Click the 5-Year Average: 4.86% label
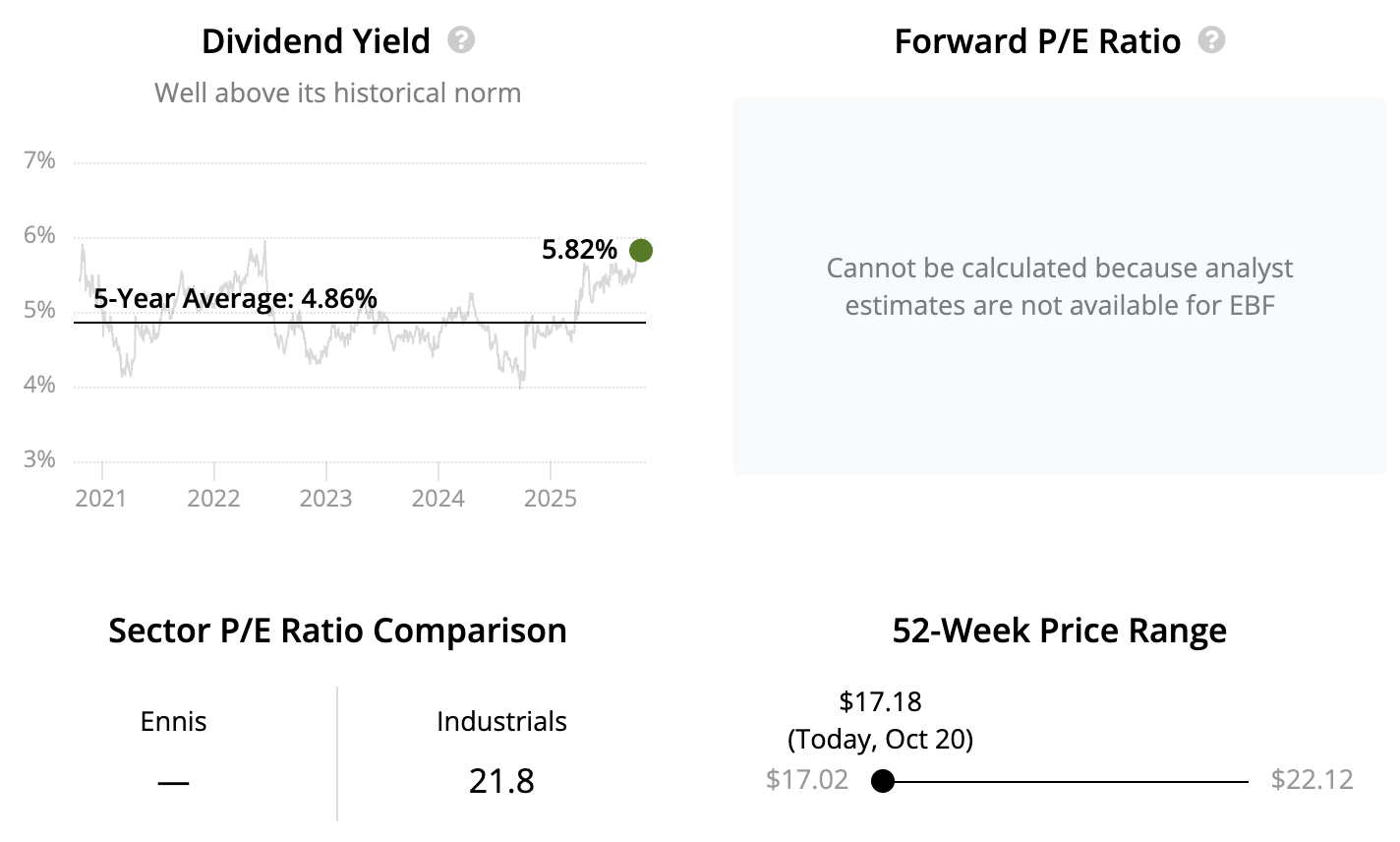 coord(235,298)
